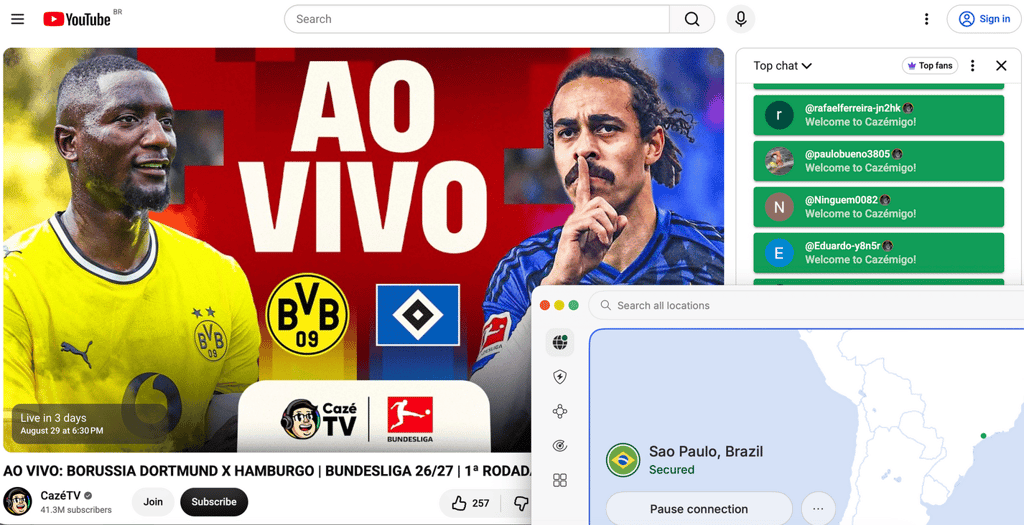Click the Brazil flag icon in VPN

[x=622, y=460]
